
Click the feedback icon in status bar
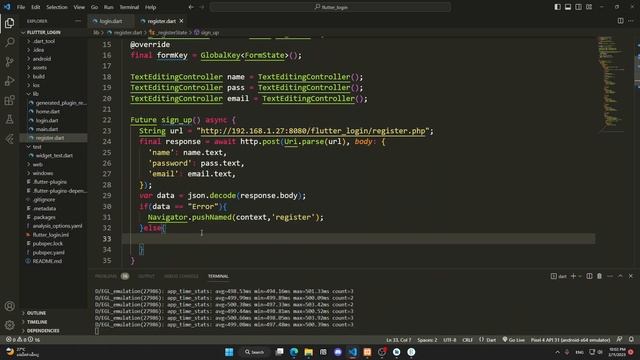tap(620, 340)
